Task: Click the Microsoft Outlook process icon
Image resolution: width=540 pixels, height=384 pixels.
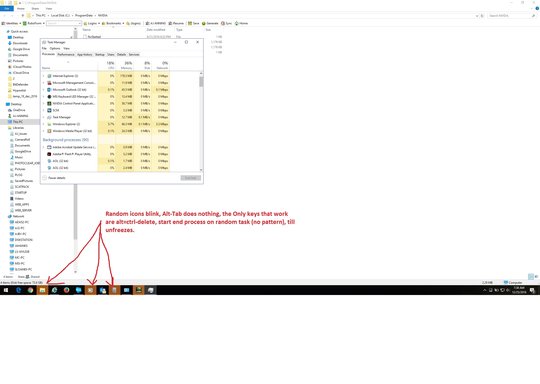Action: point(49,90)
